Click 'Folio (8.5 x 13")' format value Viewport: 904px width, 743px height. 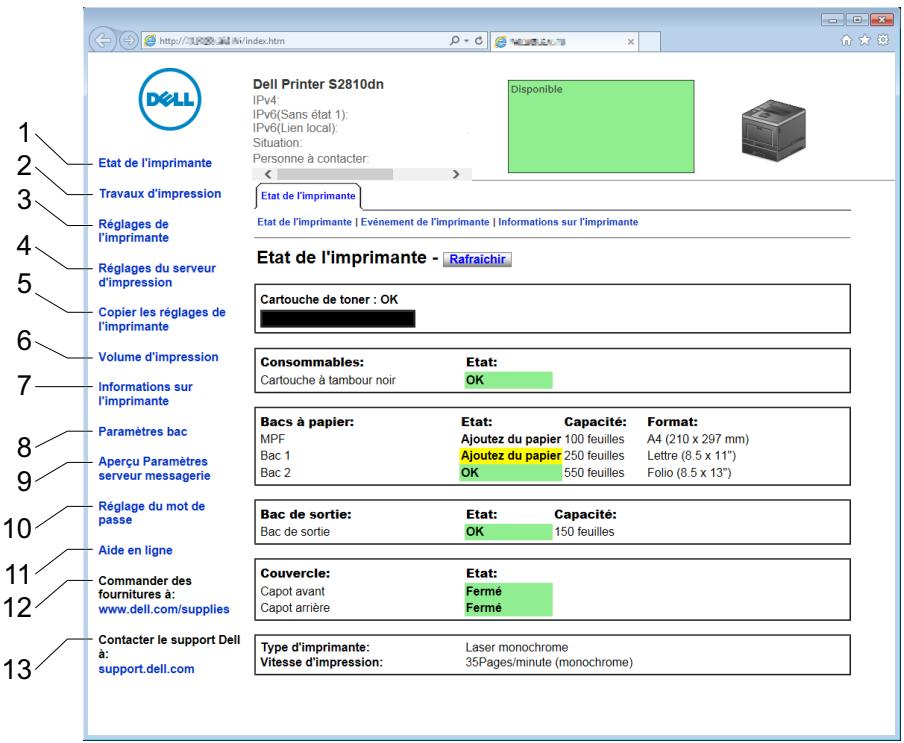tap(689, 473)
